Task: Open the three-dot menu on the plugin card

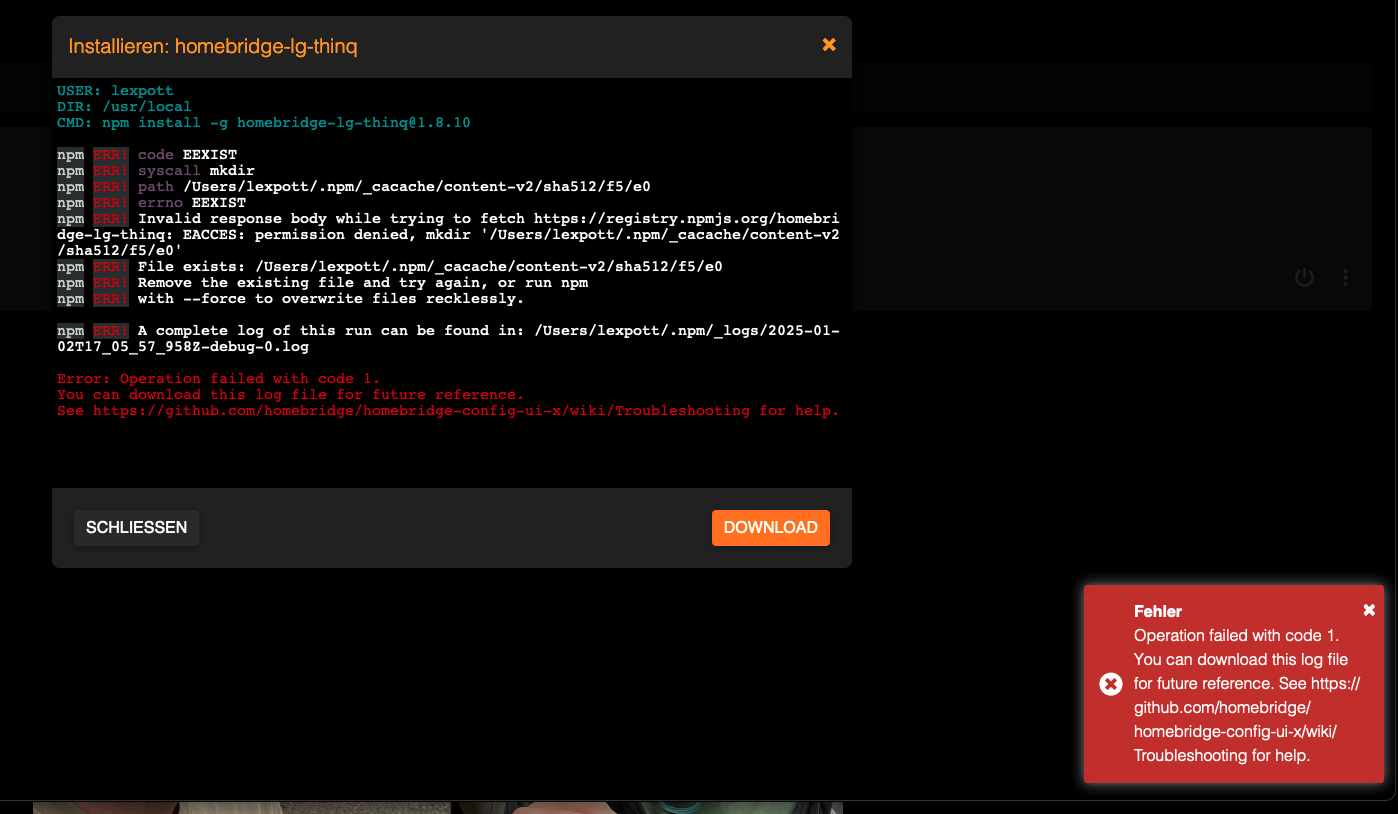Action: click(x=1346, y=278)
